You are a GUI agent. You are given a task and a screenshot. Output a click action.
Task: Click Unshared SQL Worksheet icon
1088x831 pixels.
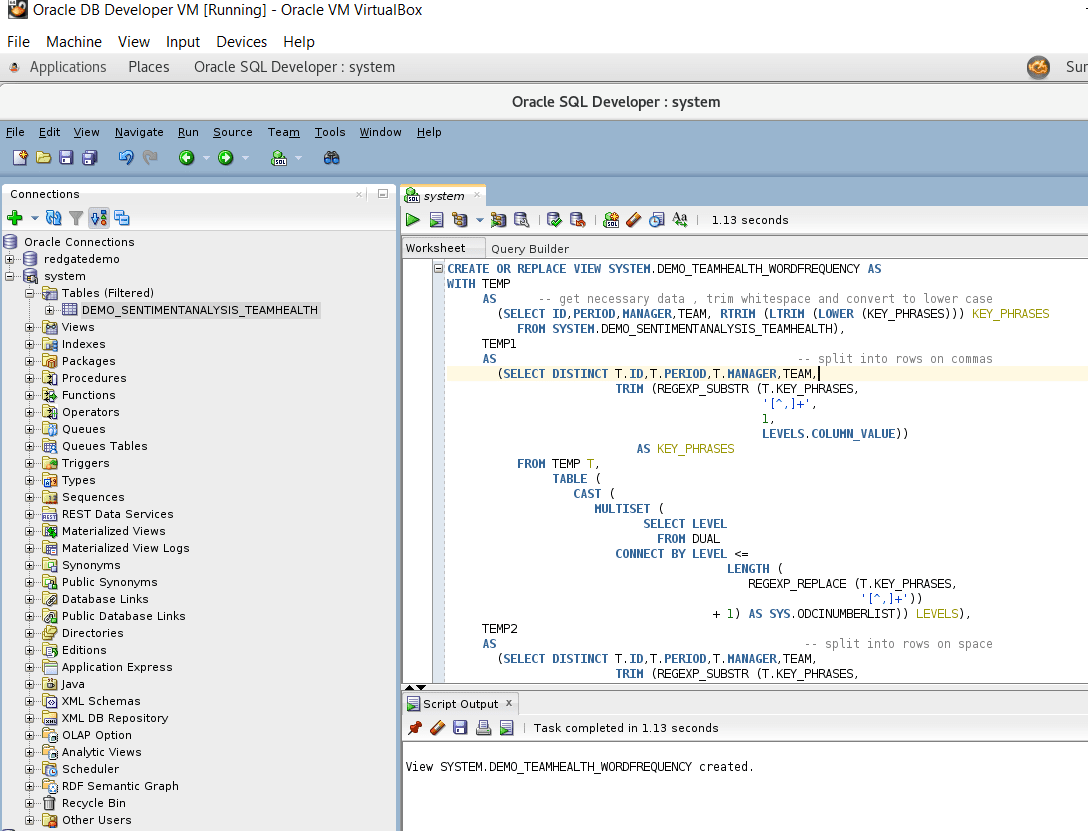coord(611,220)
